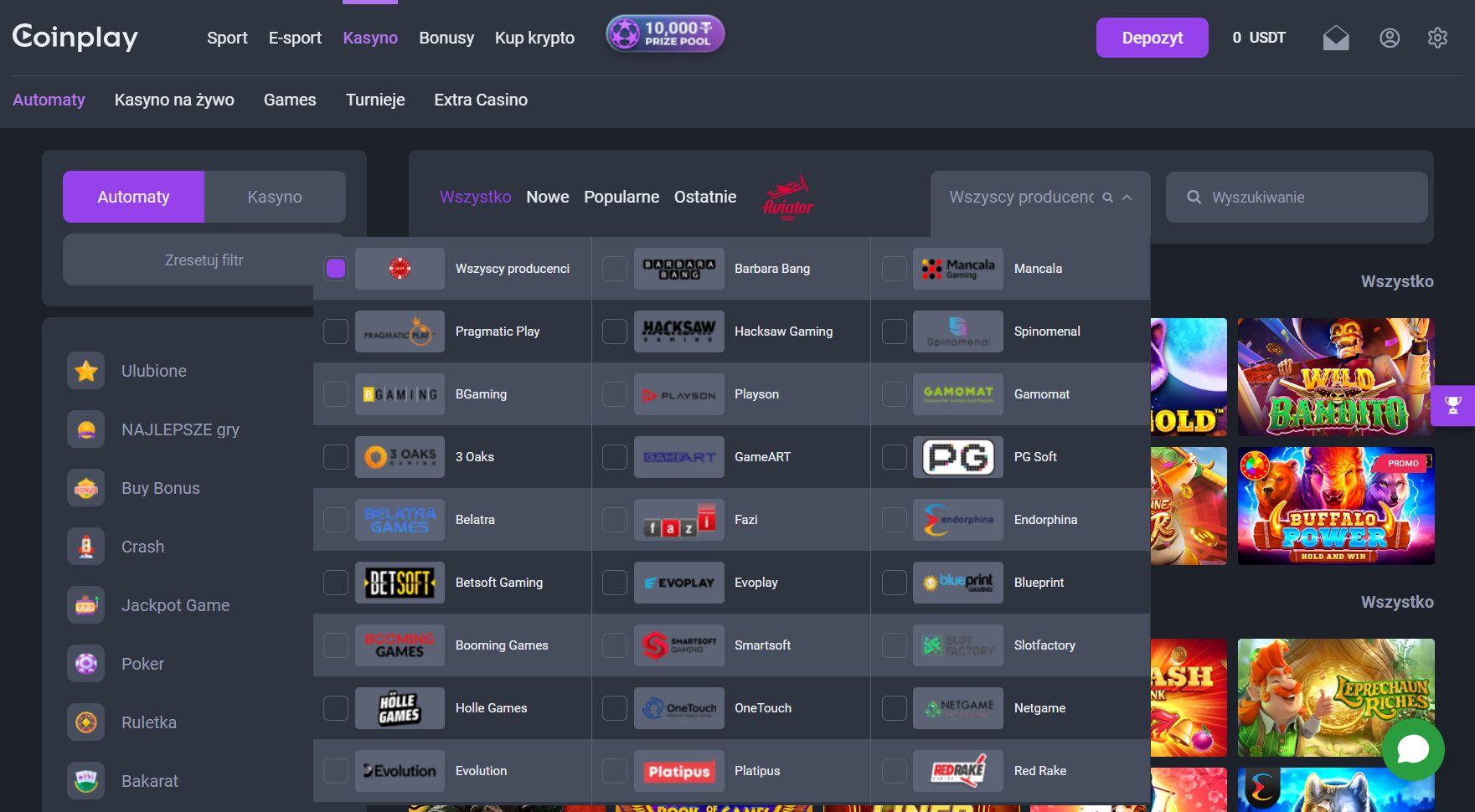Check the Pragmatic Play checkbox

coord(336,331)
